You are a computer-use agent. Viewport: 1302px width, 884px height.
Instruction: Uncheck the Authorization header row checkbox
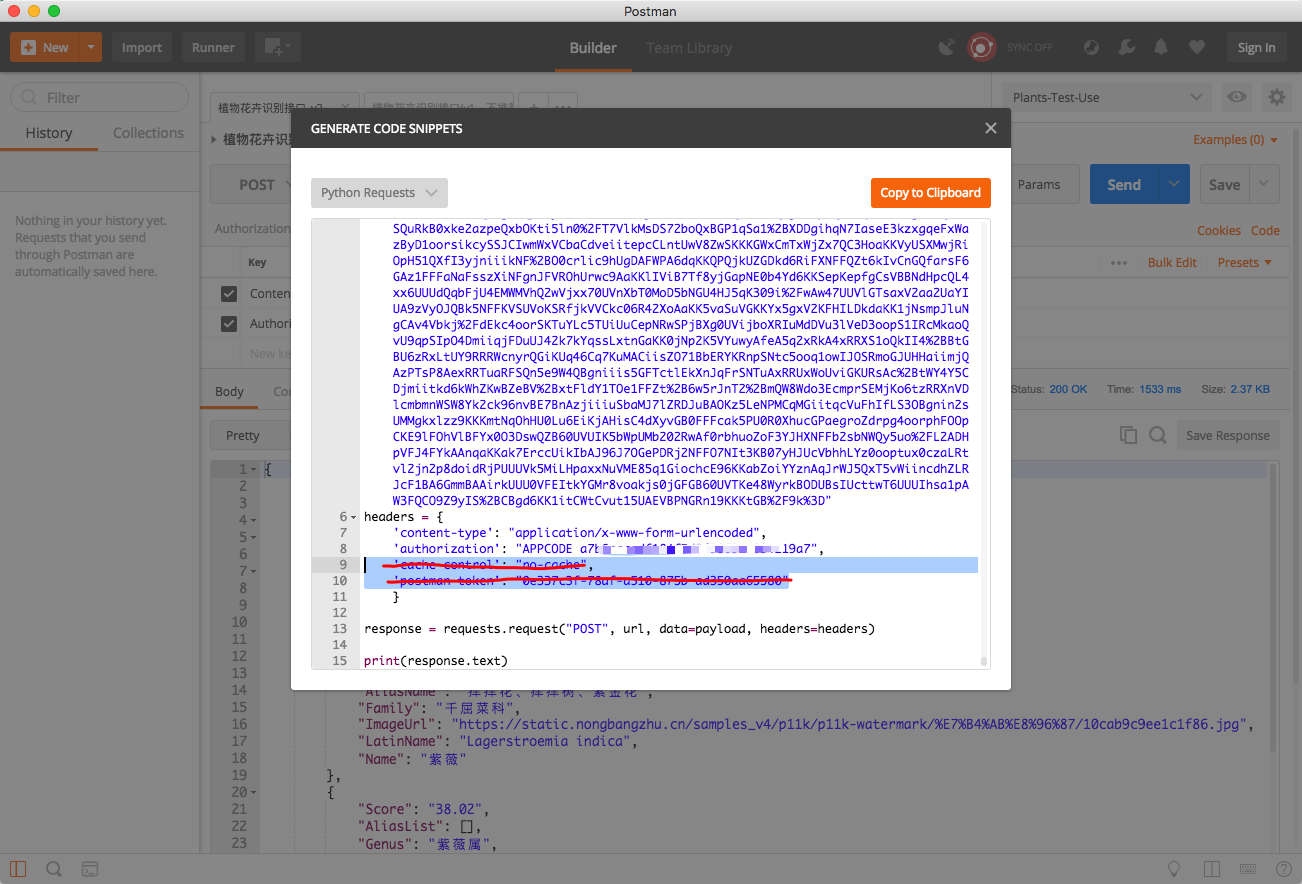(x=229, y=323)
